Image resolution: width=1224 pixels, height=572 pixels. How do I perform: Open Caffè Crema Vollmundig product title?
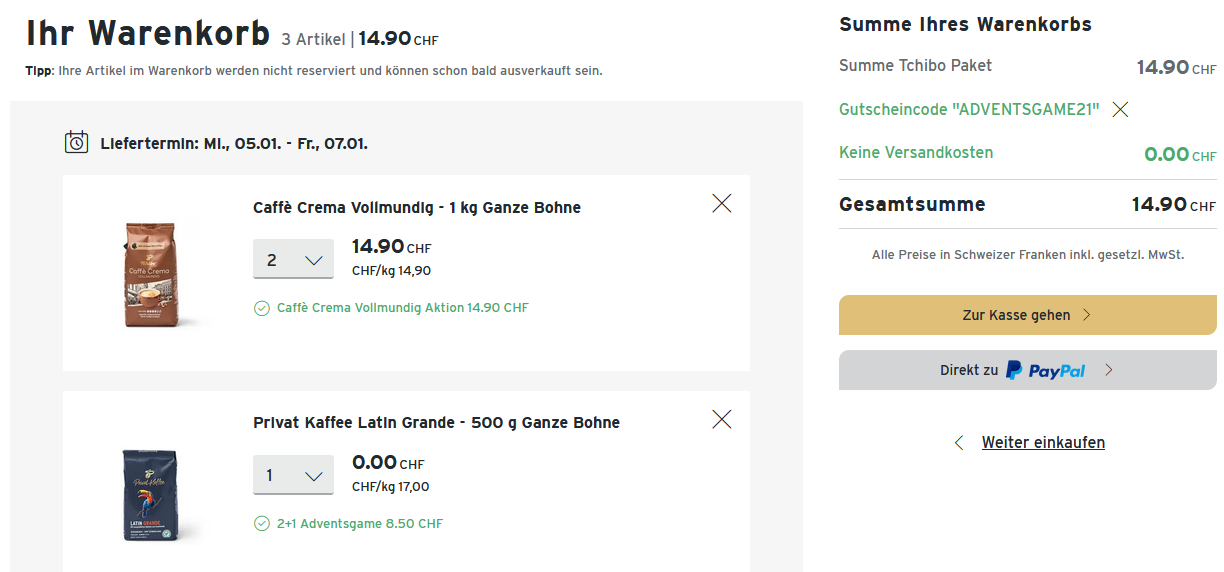[416, 208]
